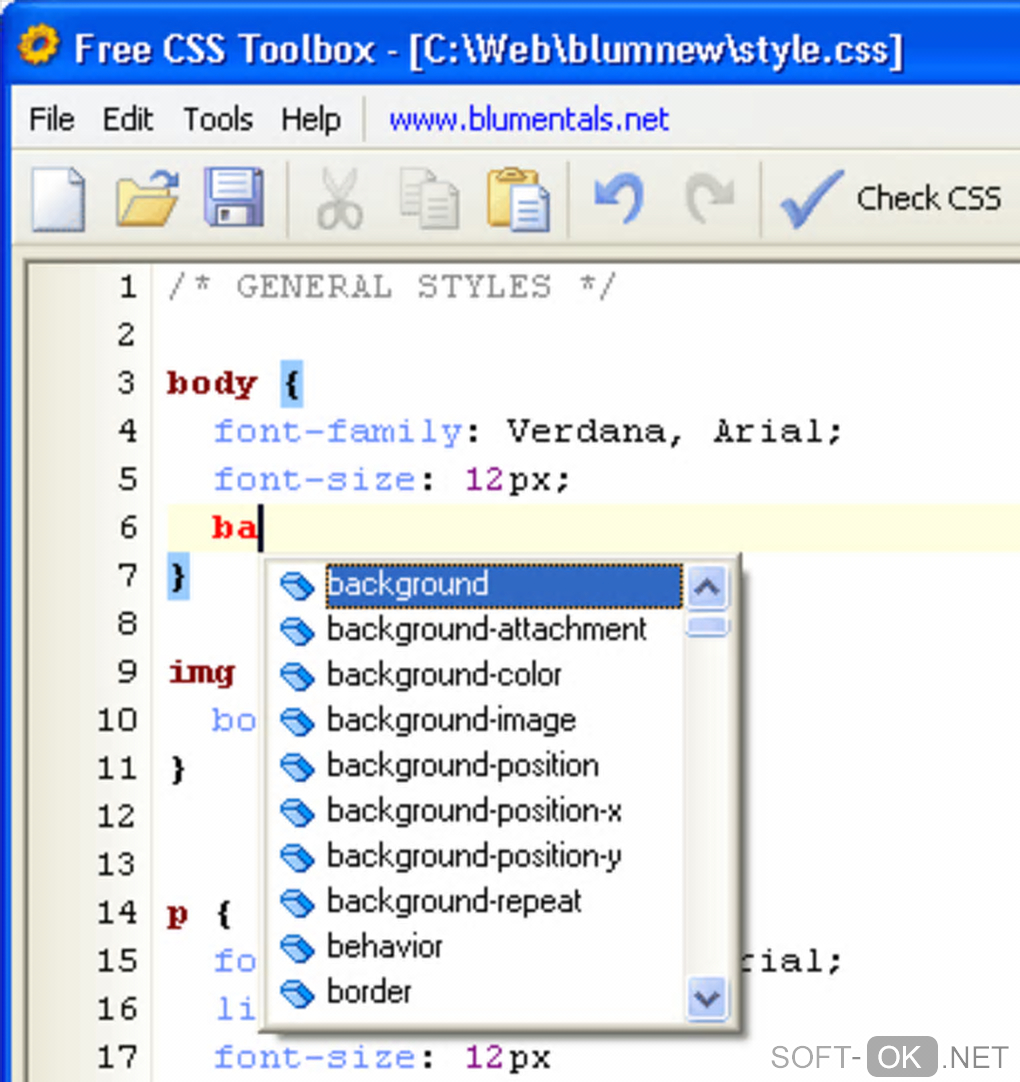Image resolution: width=1020 pixels, height=1082 pixels.
Task: Click the font-size property on line 5
Action: (x=314, y=480)
